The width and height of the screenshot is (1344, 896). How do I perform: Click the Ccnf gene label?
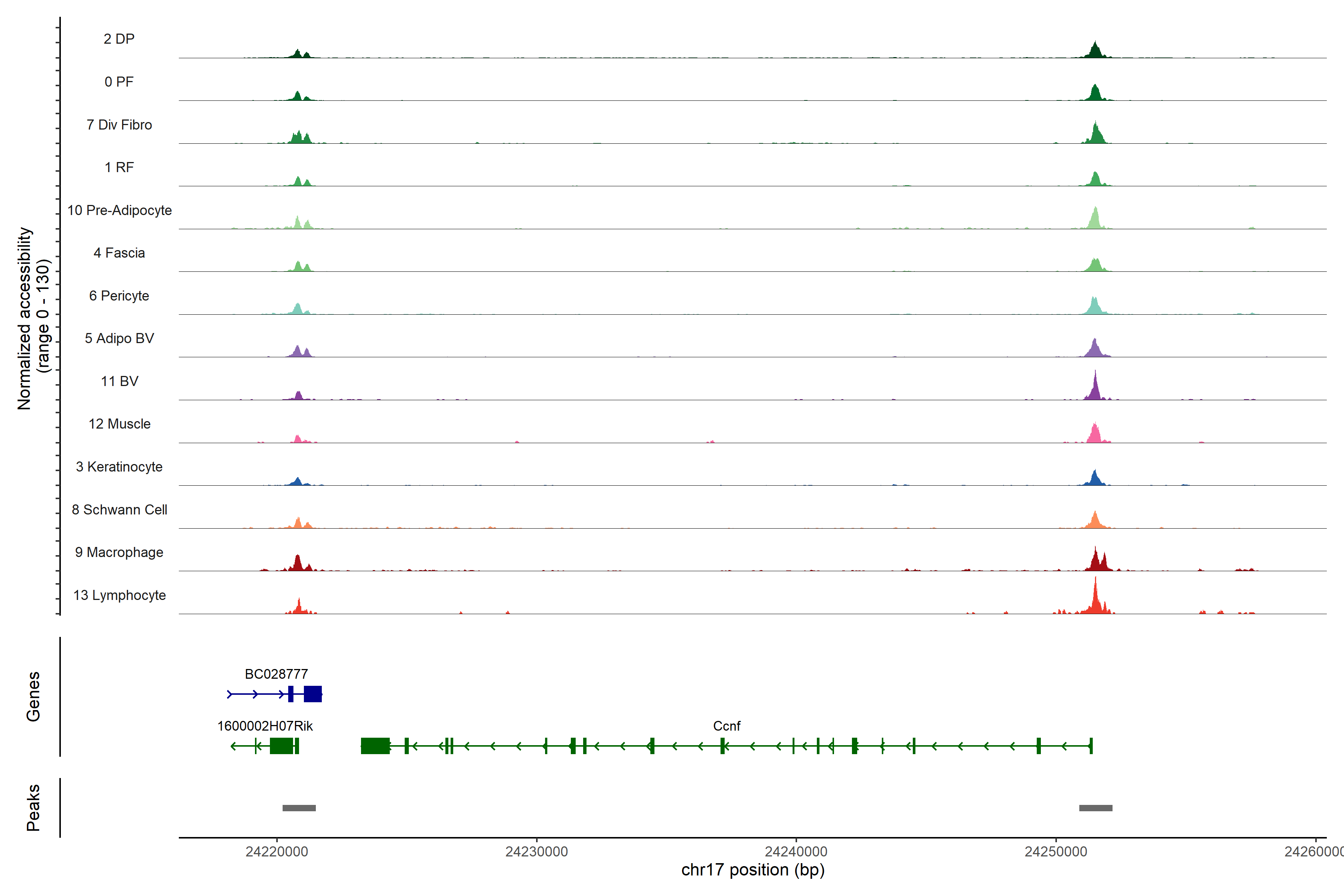tap(726, 726)
